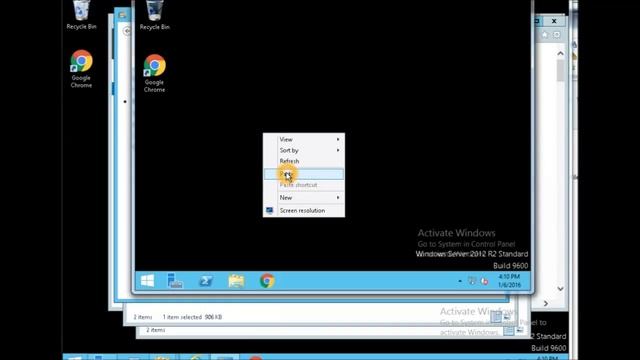Click the scroll up arrow in the background window

560,53
